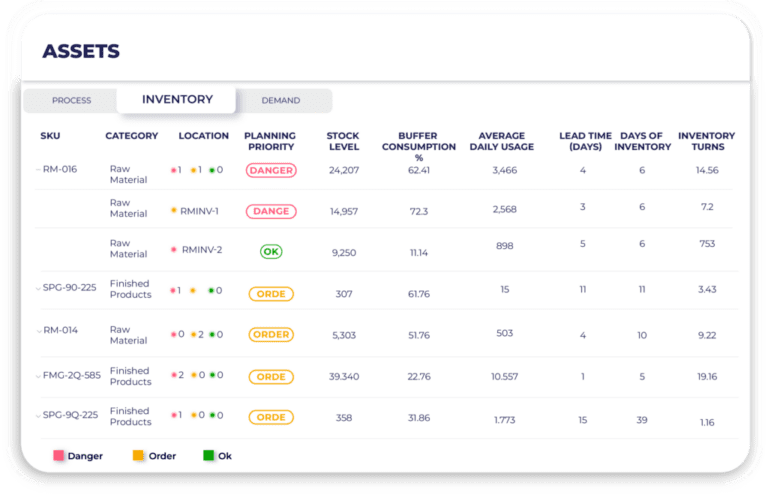Click the ORDER badge for RM-014

tap(271, 334)
